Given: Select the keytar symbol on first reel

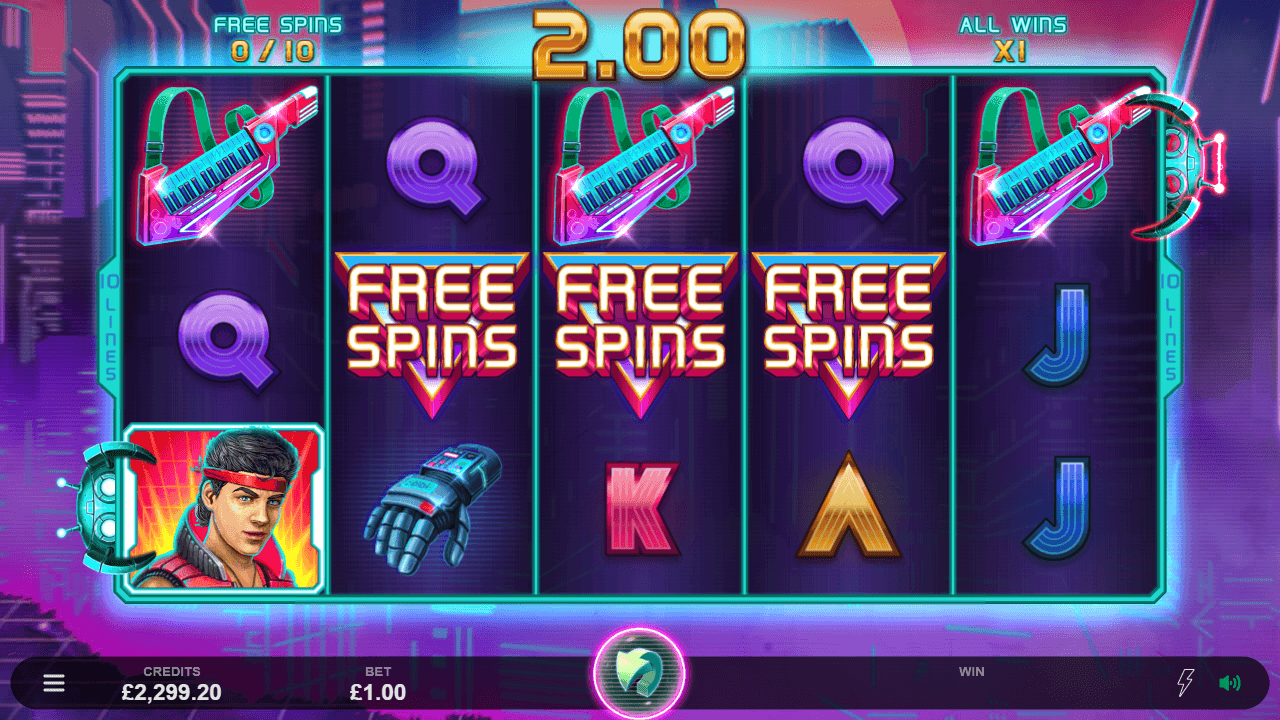Looking at the screenshot, I should [x=224, y=161].
